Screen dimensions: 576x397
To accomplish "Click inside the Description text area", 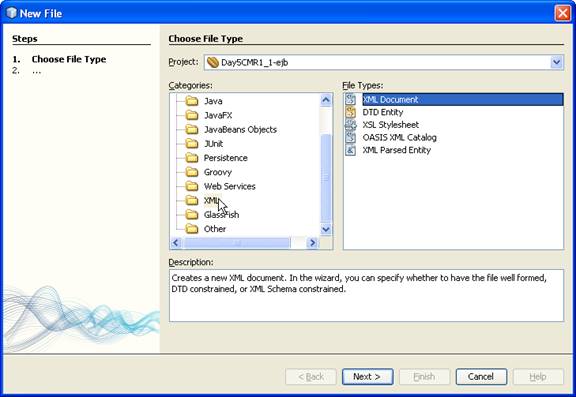I will 366,296.
